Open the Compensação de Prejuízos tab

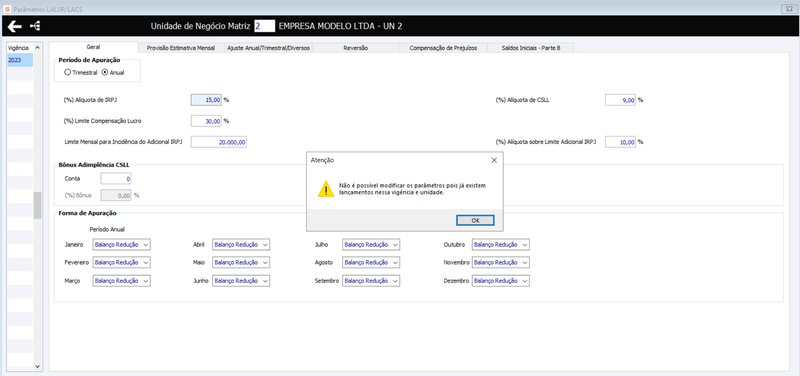pyautogui.click(x=443, y=48)
